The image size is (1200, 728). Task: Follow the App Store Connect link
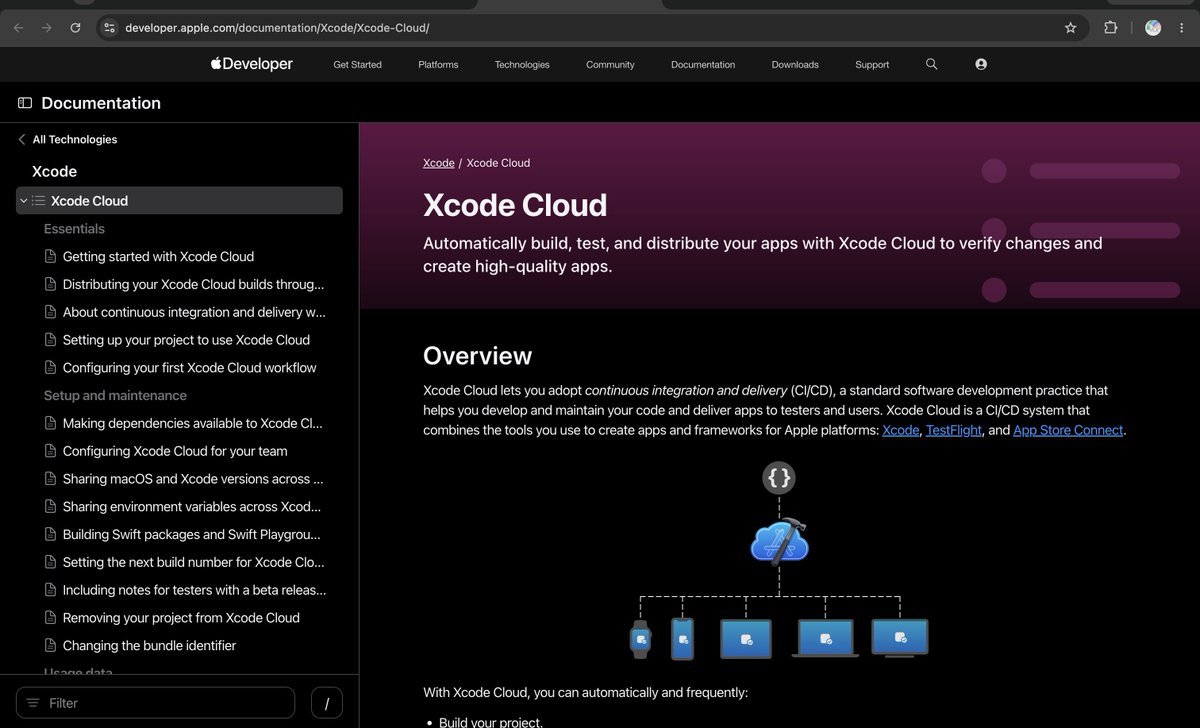(1068, 430)
